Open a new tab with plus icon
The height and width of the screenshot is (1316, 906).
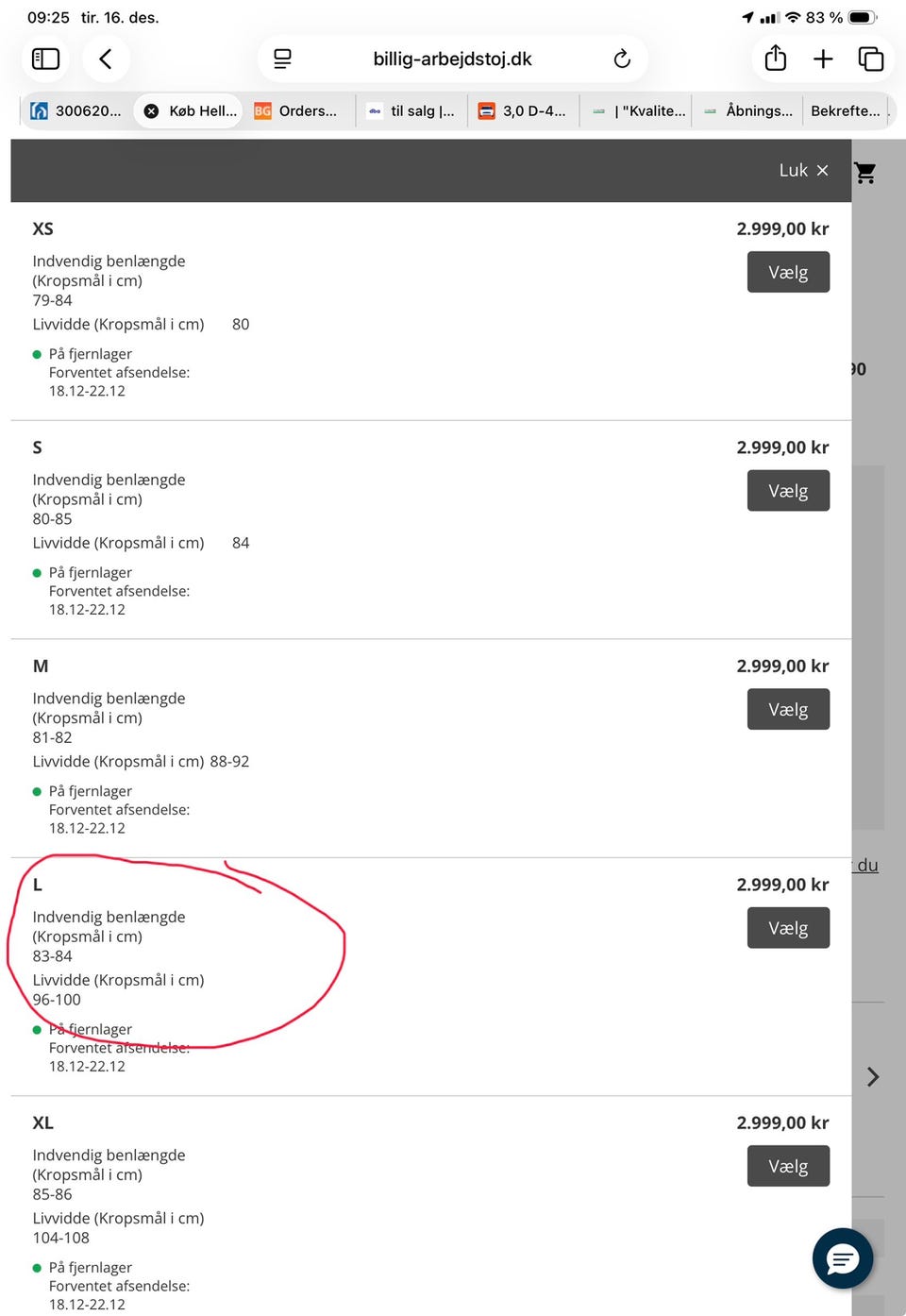(823, 59)
